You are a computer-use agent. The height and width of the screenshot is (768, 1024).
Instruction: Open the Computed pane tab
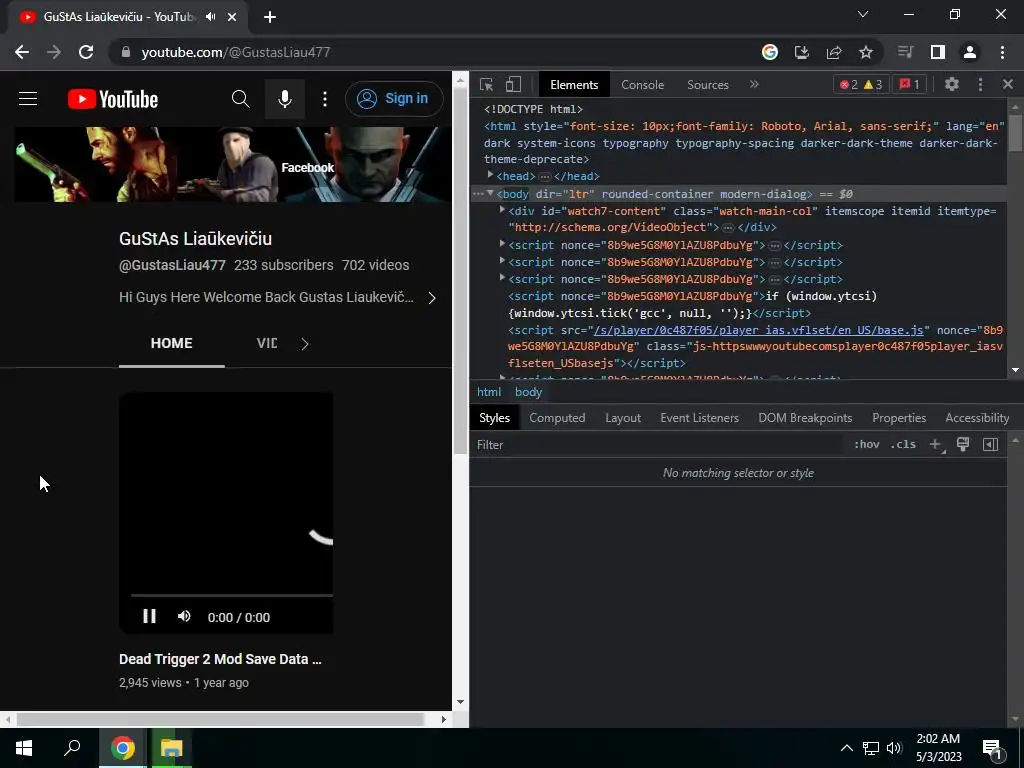[557, 418]
